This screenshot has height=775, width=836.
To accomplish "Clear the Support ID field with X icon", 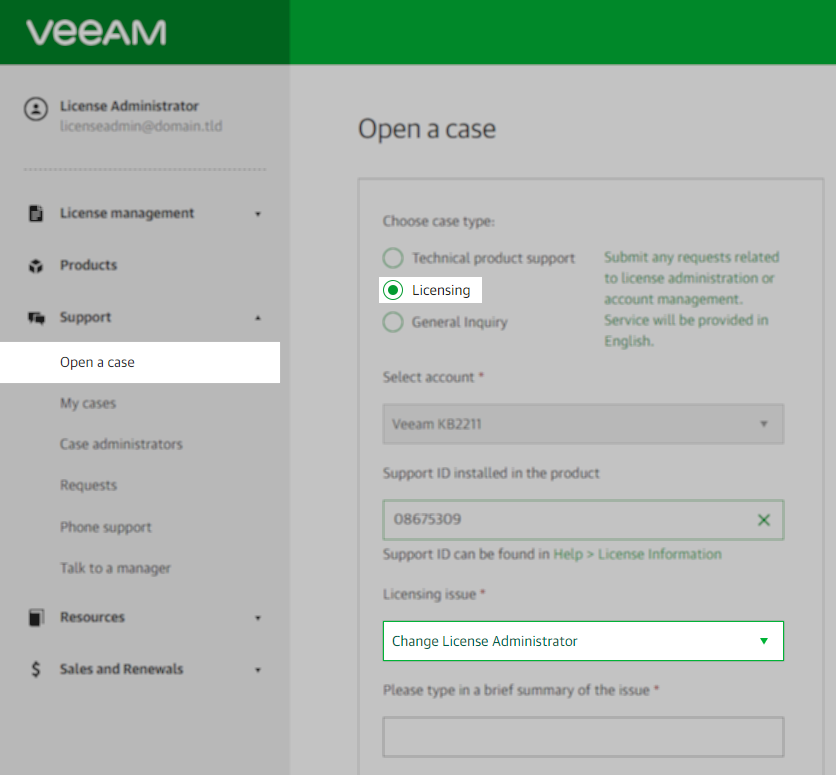I will (763, 520).
